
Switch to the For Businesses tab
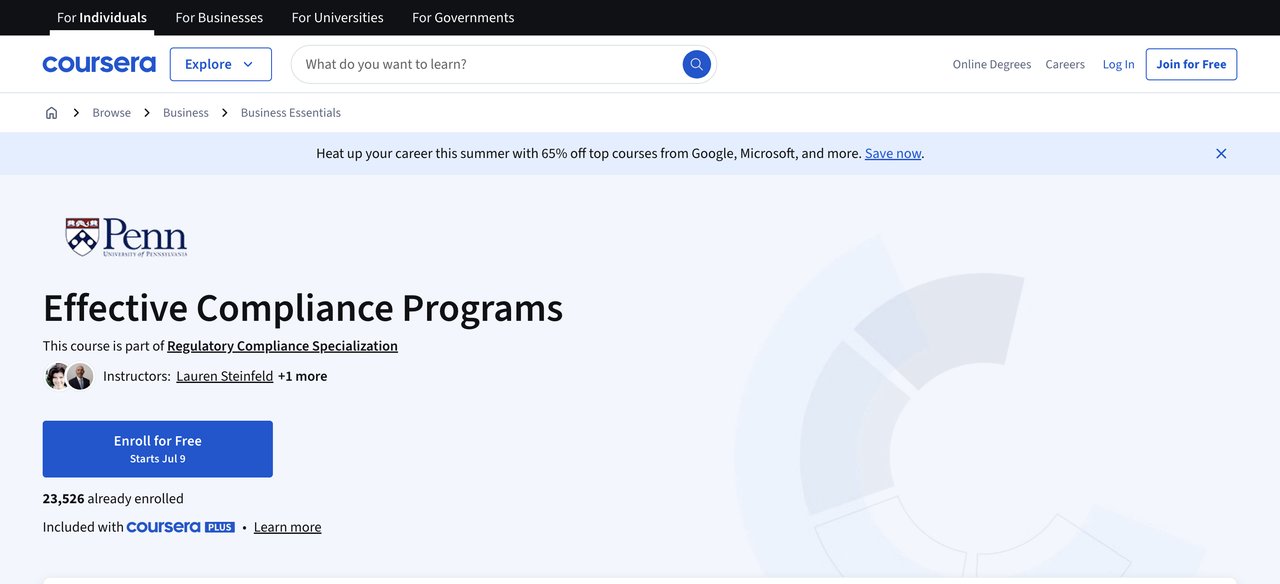point(219,17)
